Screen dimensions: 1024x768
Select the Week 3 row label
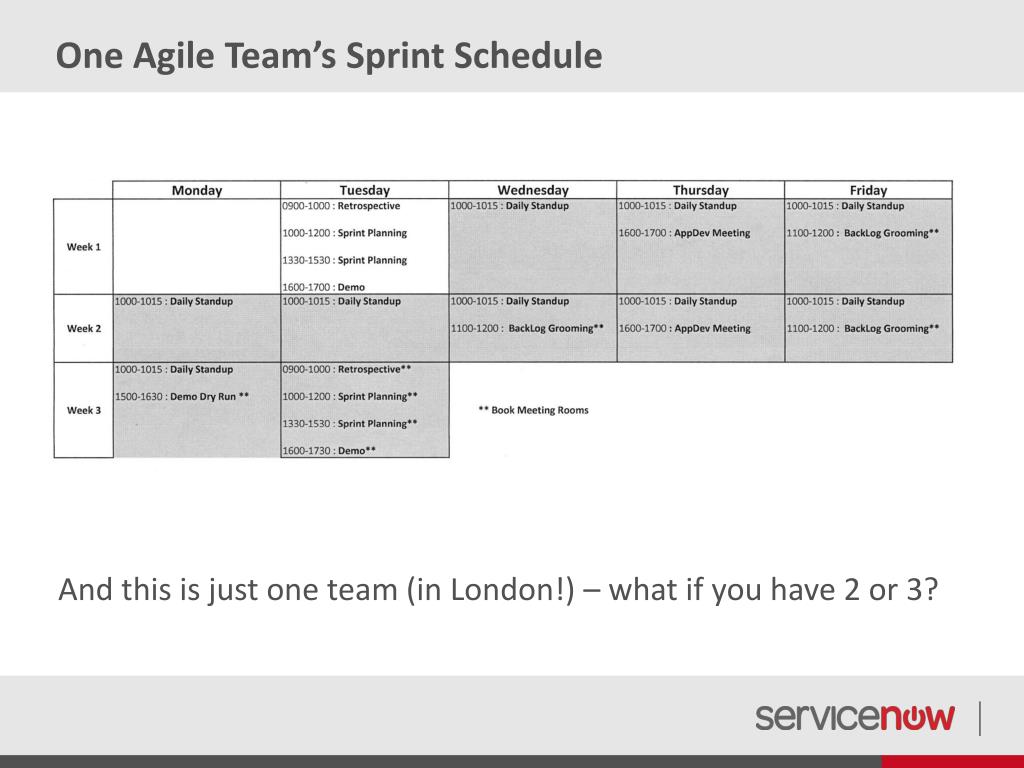coord(84,410)
